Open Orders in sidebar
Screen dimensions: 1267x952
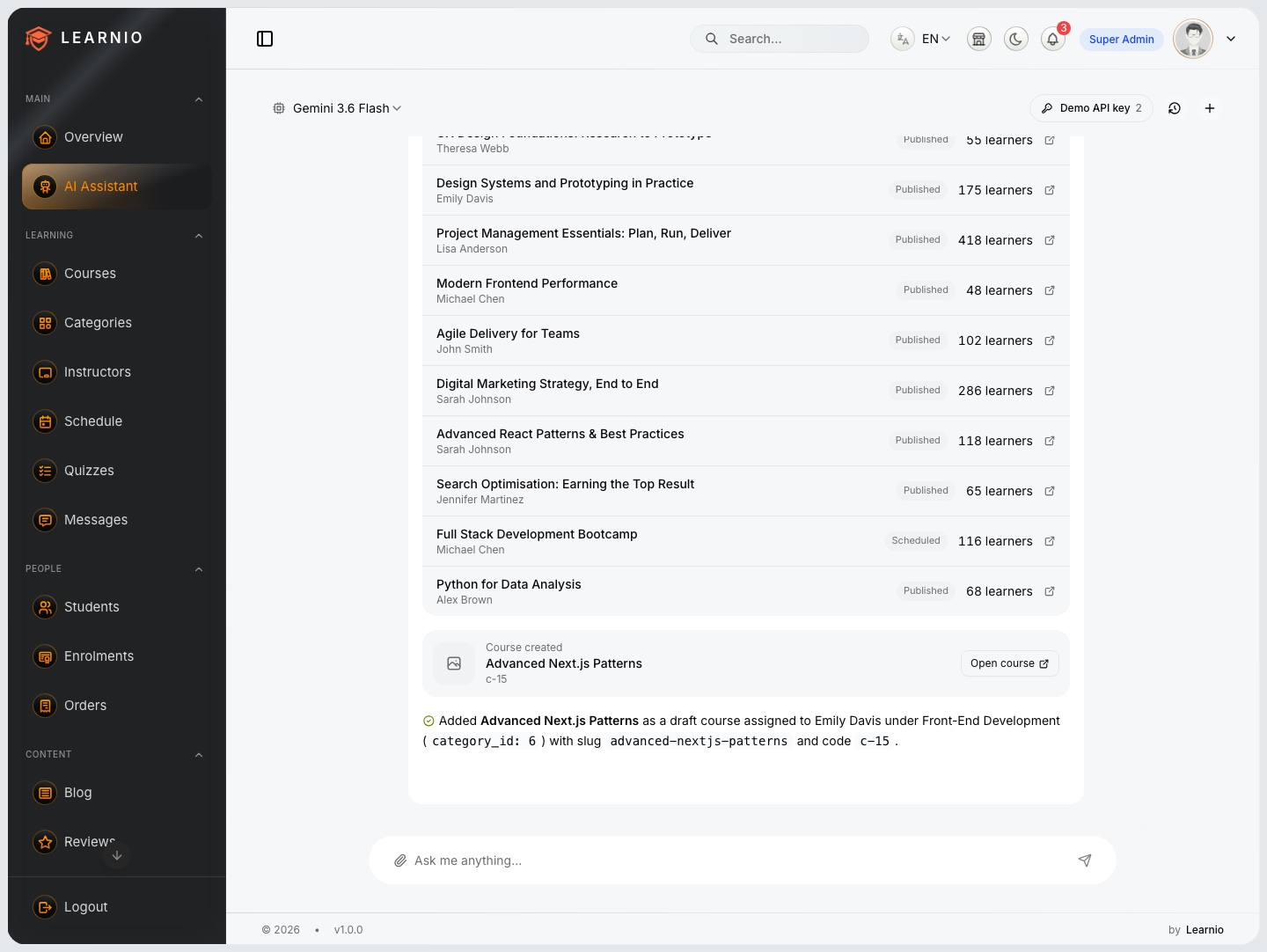(x=117, y=706)
